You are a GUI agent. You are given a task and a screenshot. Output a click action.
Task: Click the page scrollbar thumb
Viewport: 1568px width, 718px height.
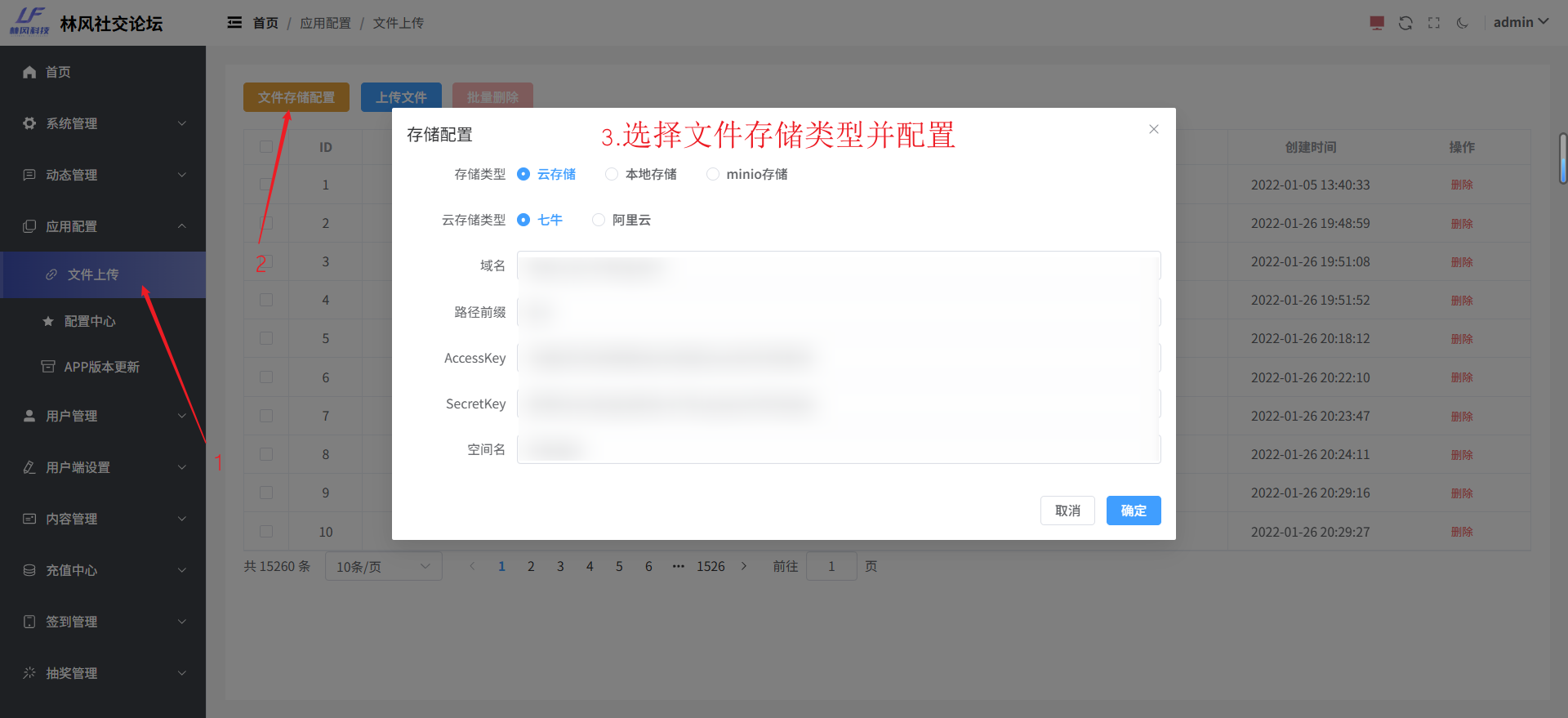pyautogui.click(x=1563, y=158)
